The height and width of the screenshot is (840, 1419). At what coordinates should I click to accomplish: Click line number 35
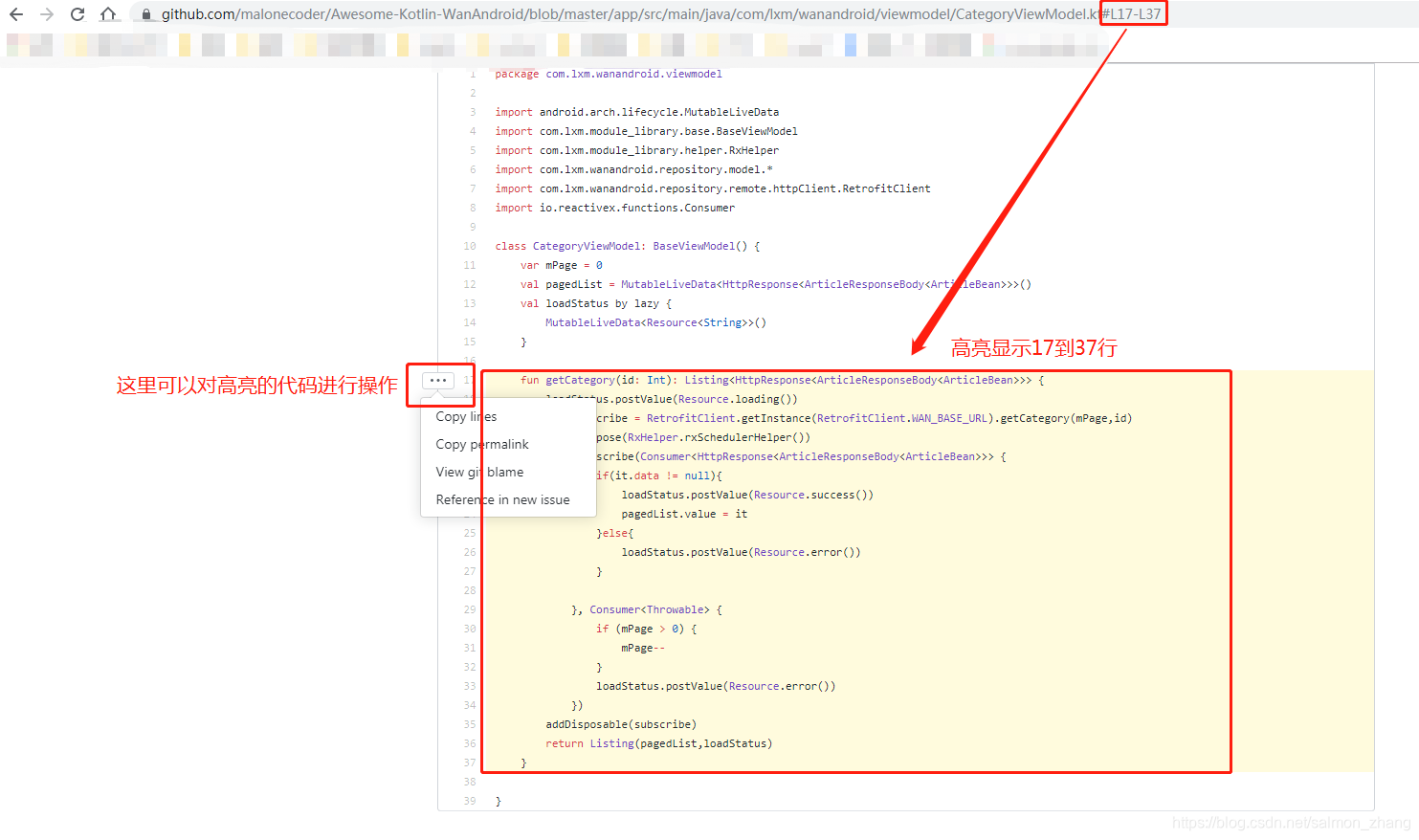(470, 724)
